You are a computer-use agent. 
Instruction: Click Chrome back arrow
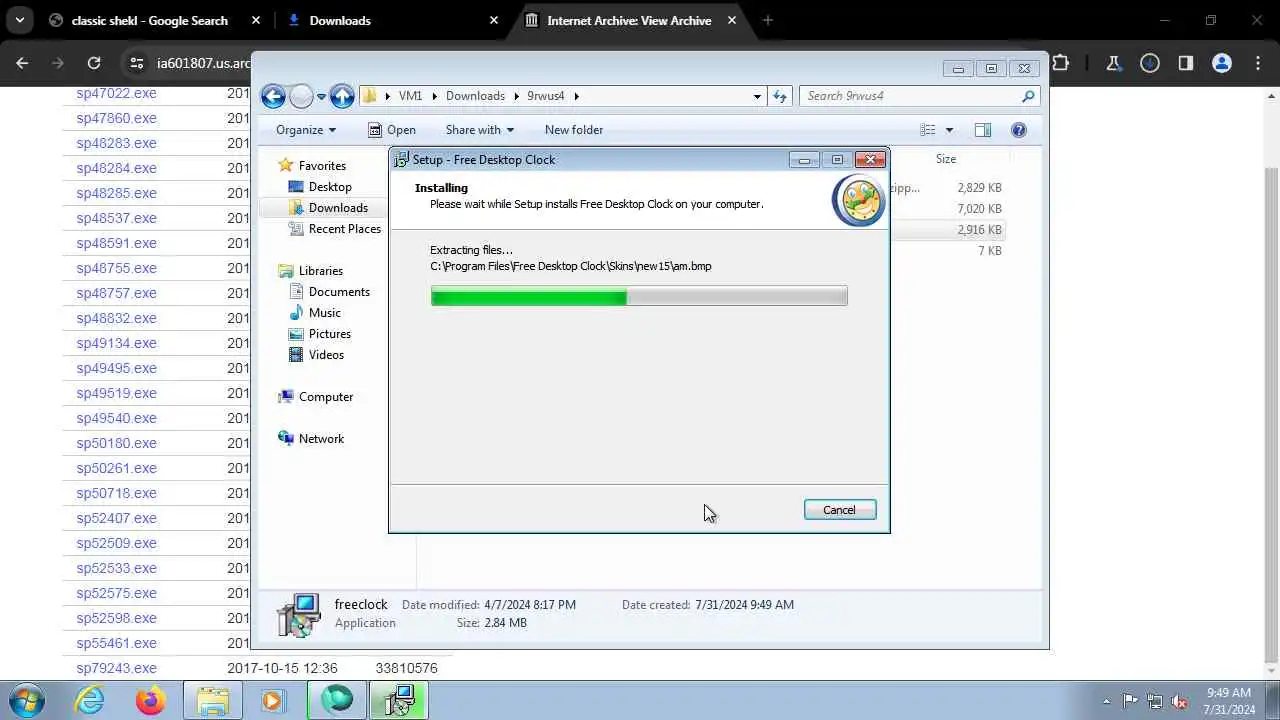click(23, 63)
